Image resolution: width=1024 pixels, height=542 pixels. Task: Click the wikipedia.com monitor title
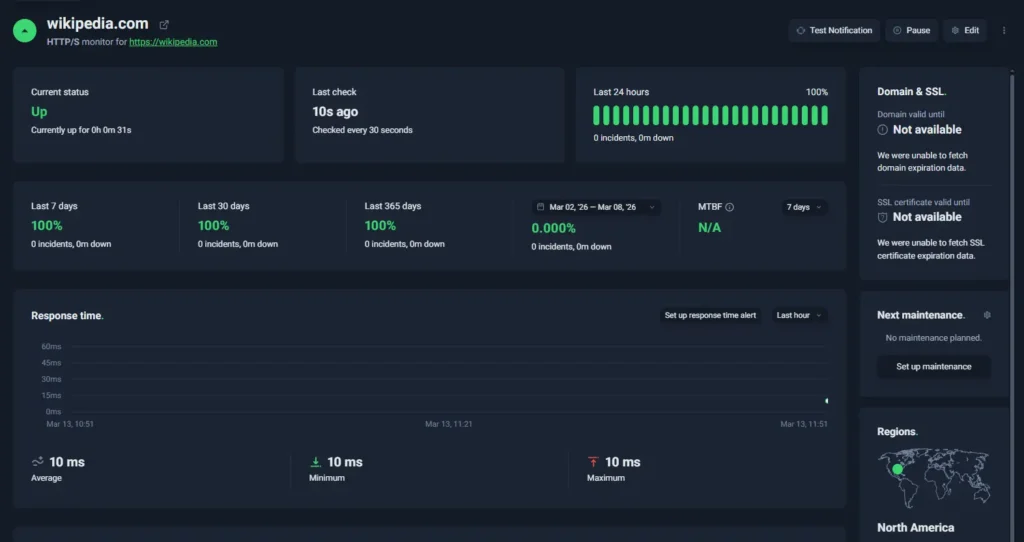[x=97, y=24]
